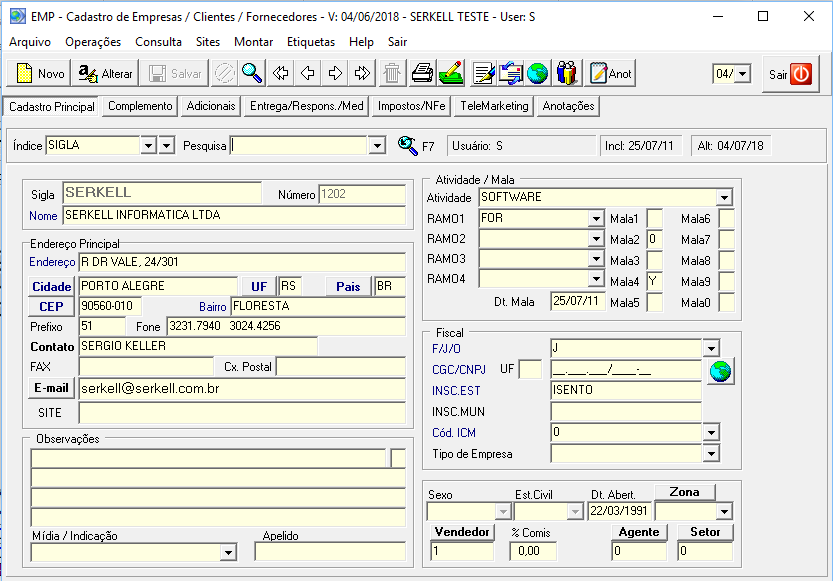Click the Pais button

point(348,287)
